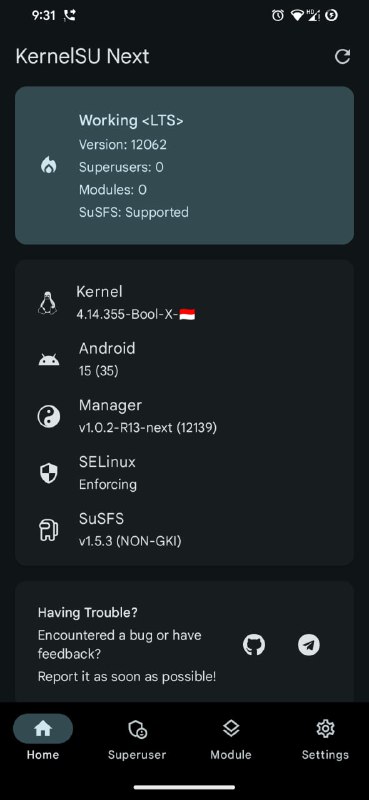Screen dimensions: 369x800
Task: Tap the Android robot icon
Action: 48,360
